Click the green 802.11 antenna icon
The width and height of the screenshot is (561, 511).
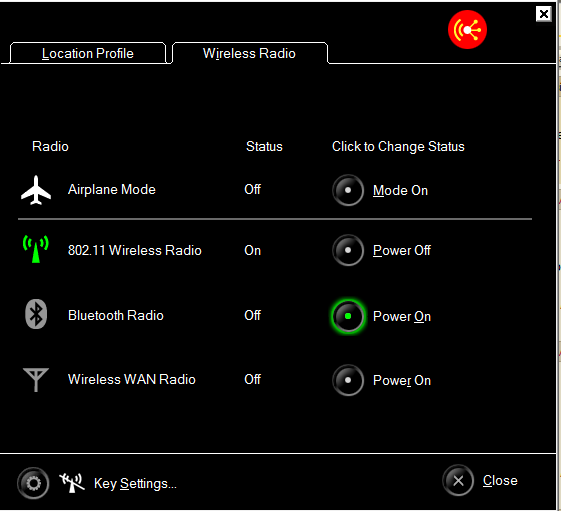[36, 249]
